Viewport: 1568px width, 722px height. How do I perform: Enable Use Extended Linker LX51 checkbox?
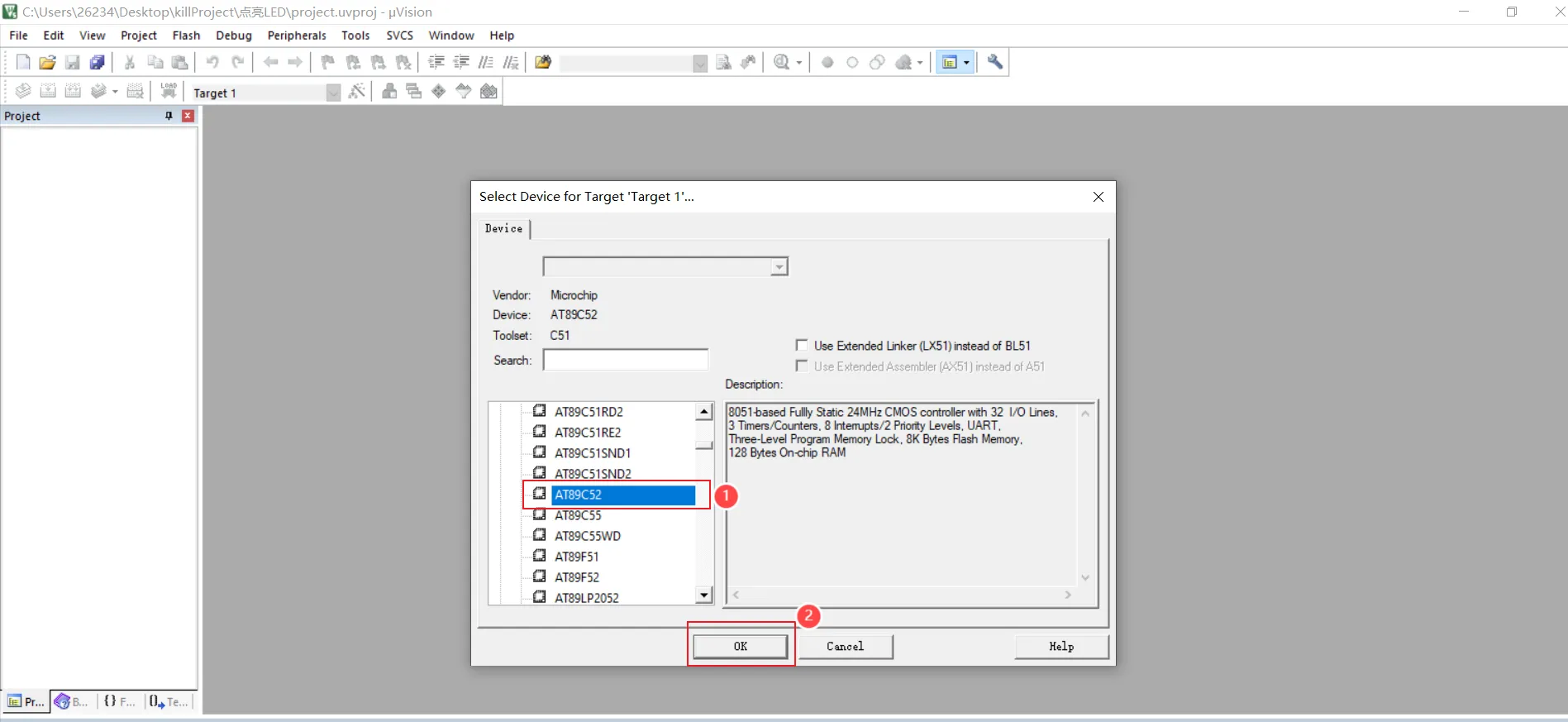[801, 346]
